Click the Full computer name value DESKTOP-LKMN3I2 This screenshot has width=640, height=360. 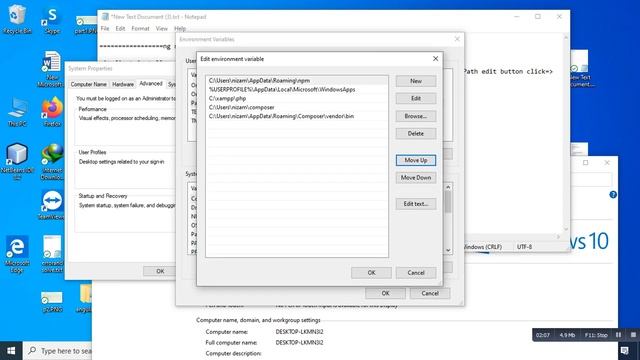(x=299, y=342)
